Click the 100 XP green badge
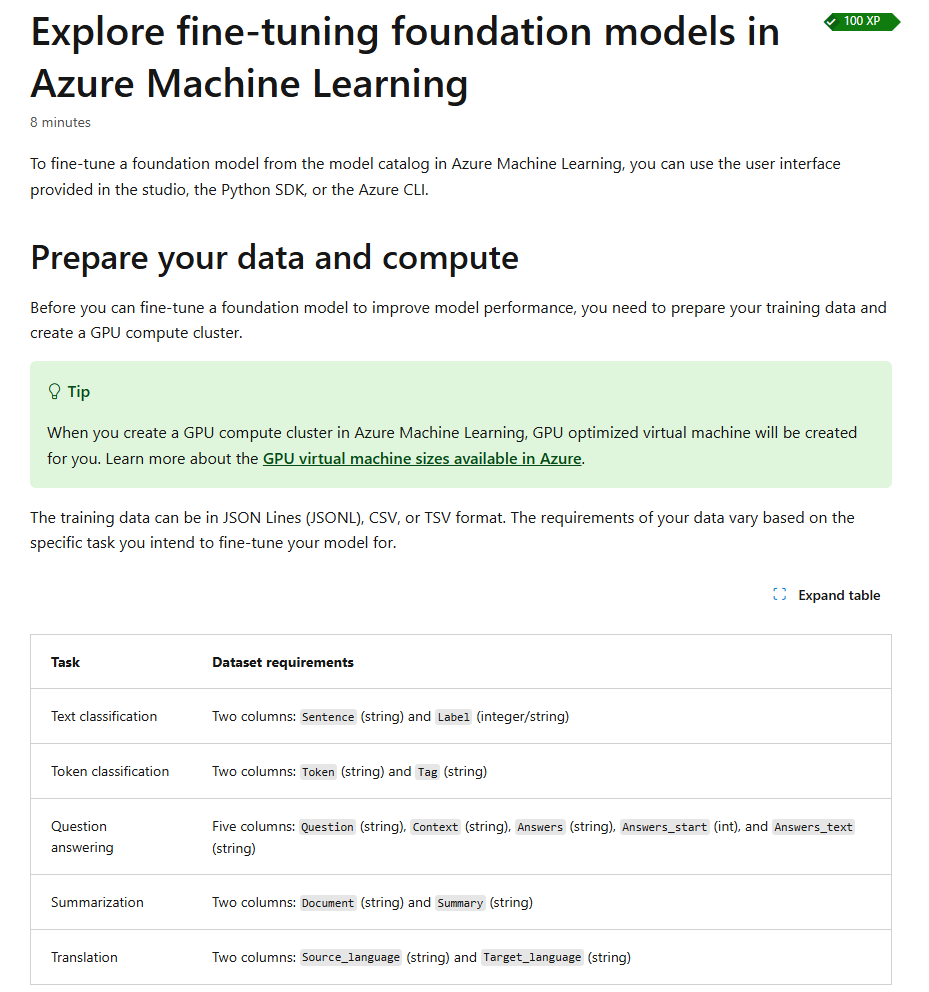Viewport: 929px width, 992px height. point(861,22)
